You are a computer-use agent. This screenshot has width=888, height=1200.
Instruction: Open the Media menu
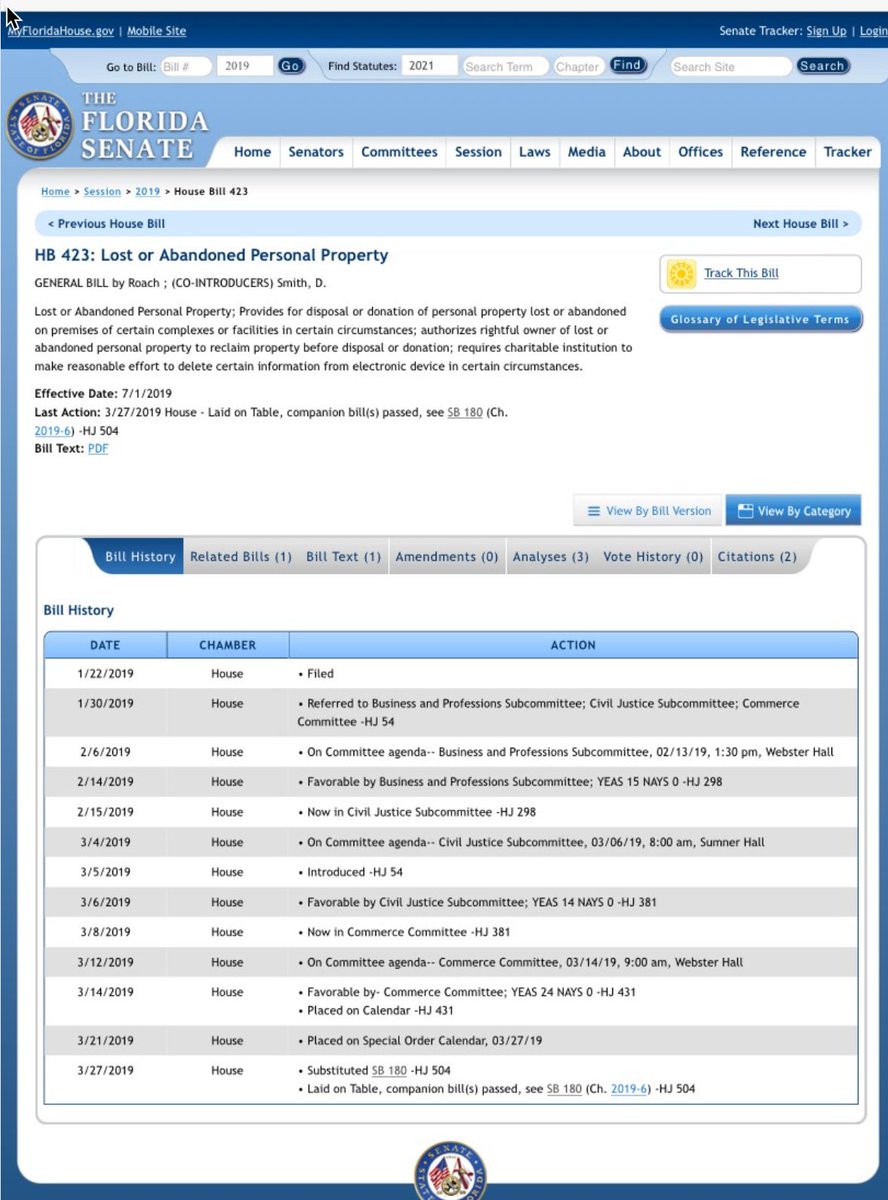point(587,152)
